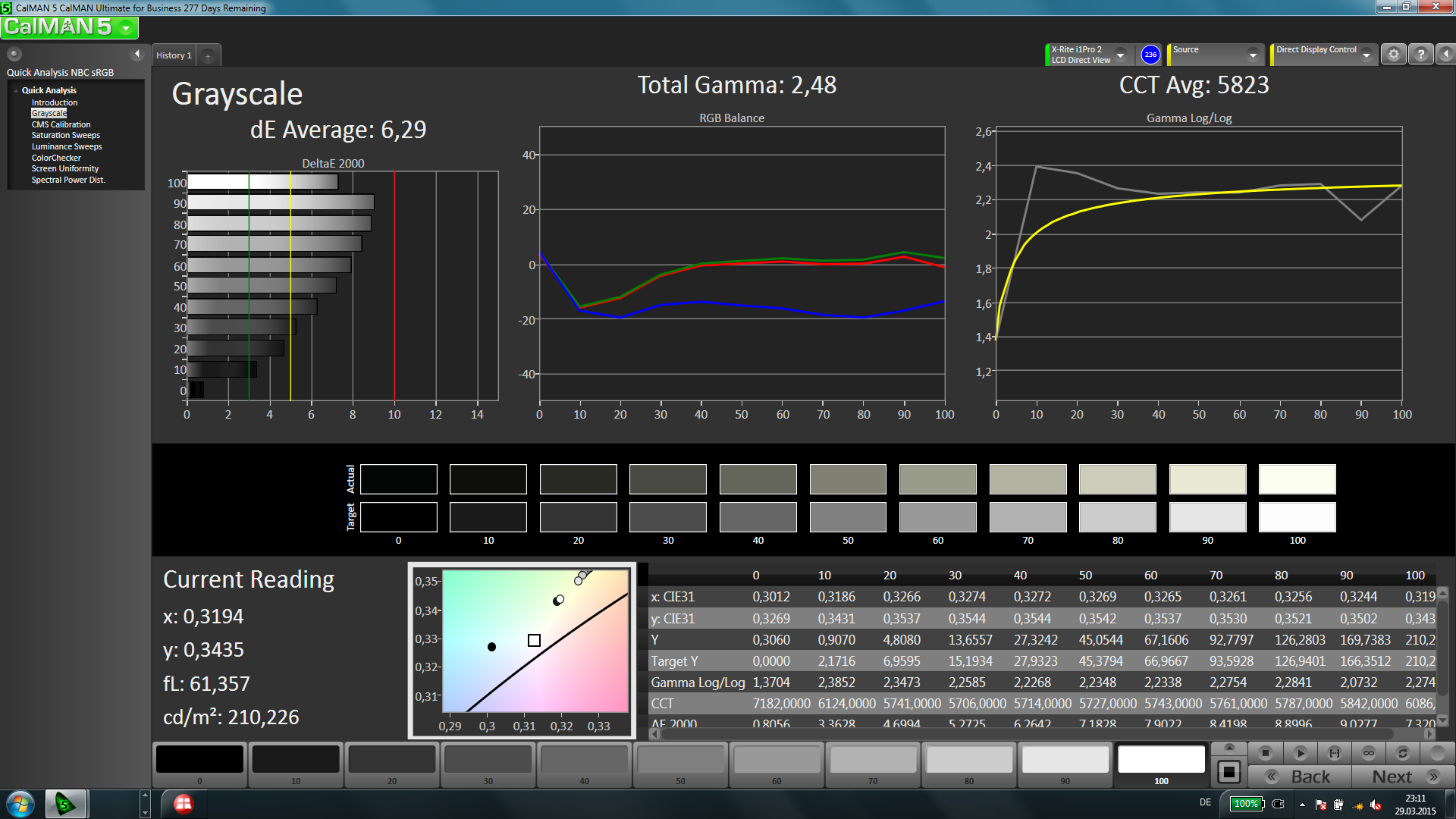Toggle the round button at top of sidebar
The width and height of the screenshot is (1456, 819).
point(14,54)
